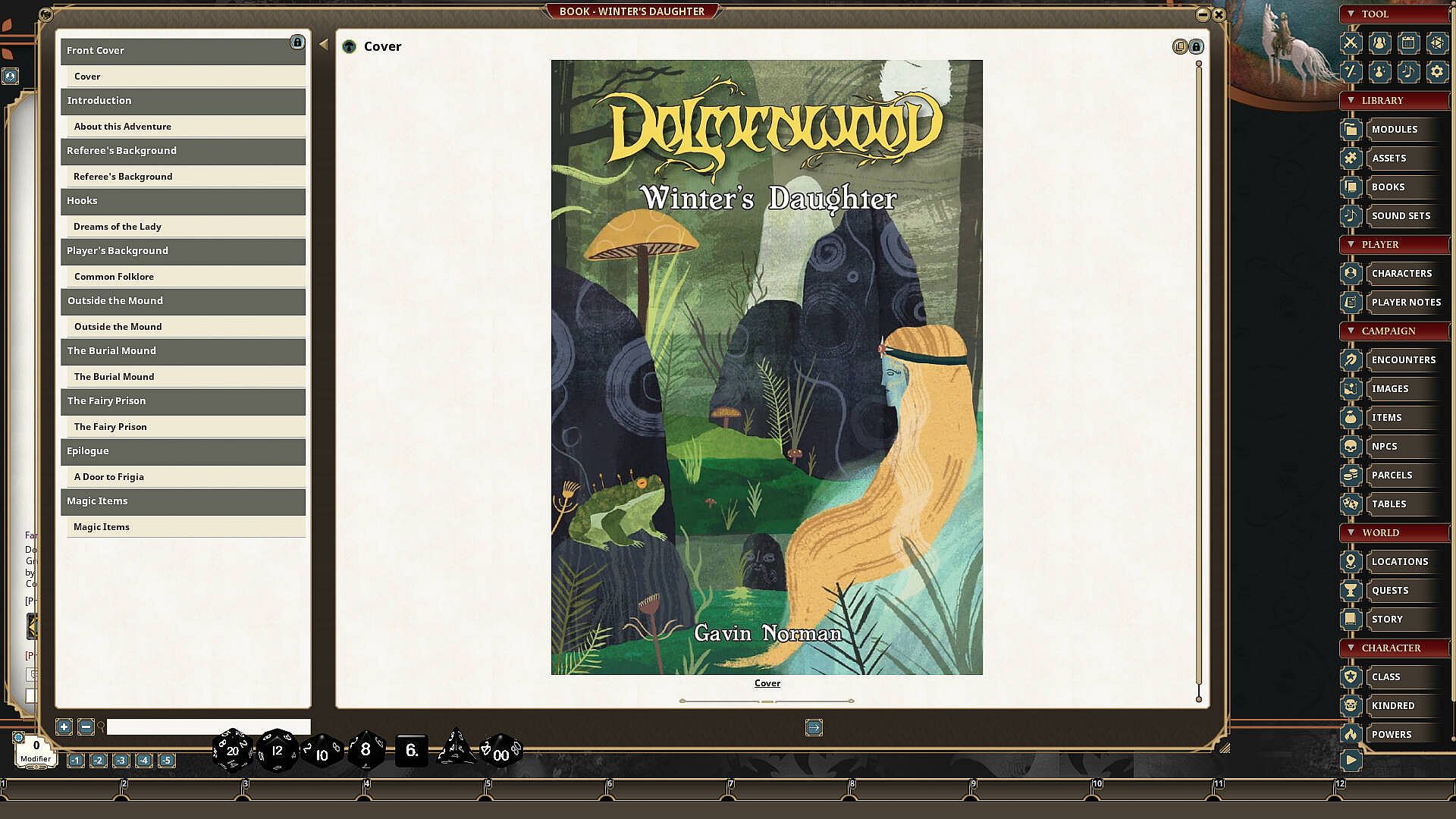Viewport: 1456px width, 819px height.
Task: Open the Common Folklore page
Action: coord(114,277)
